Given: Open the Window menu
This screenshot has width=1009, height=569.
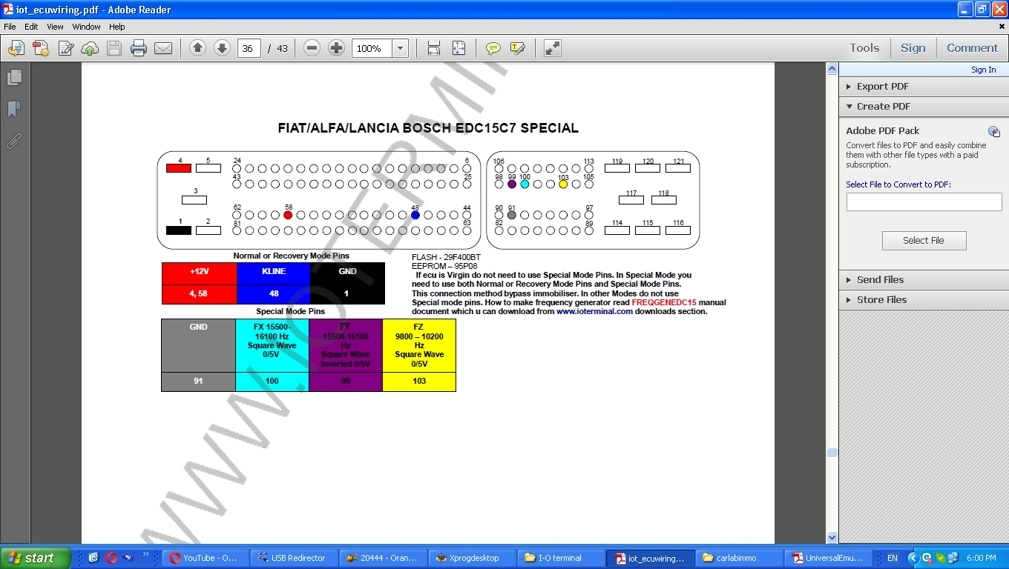Looking at the screenshot, I should (x=86, y=27).
